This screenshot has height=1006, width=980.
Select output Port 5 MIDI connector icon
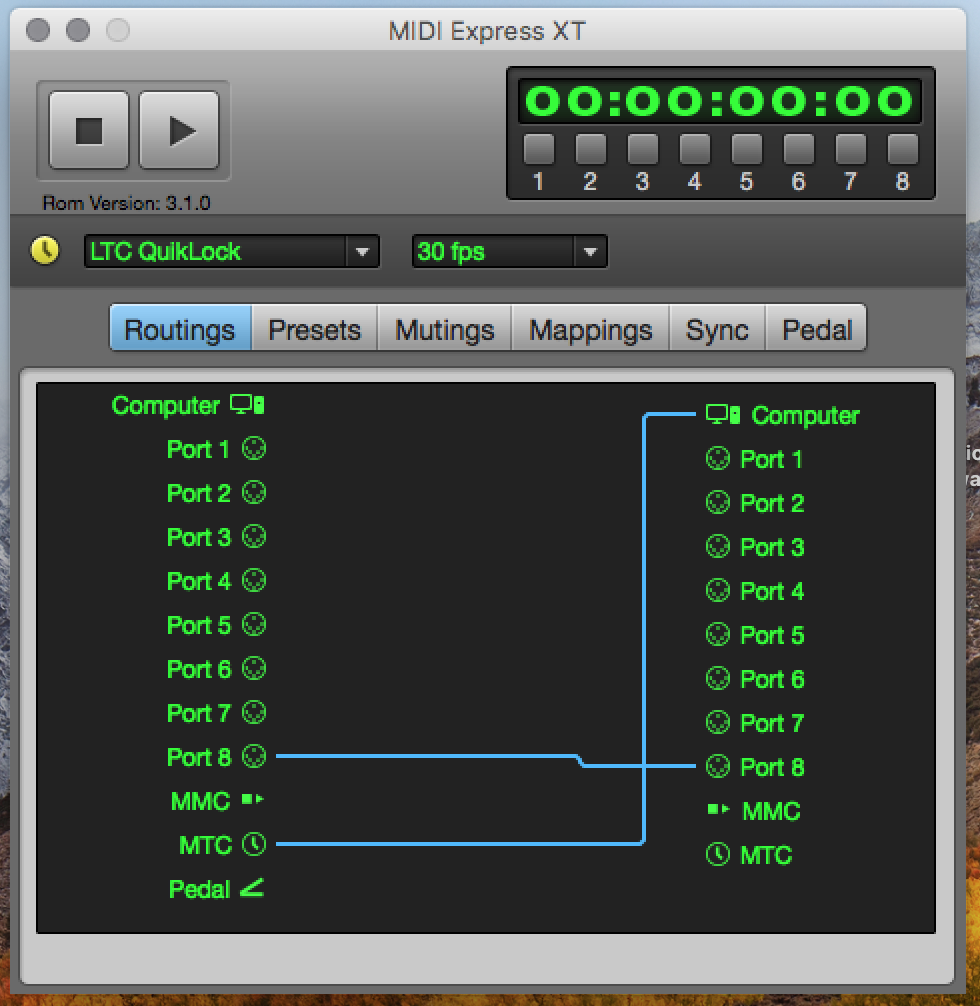click(718, 635)
